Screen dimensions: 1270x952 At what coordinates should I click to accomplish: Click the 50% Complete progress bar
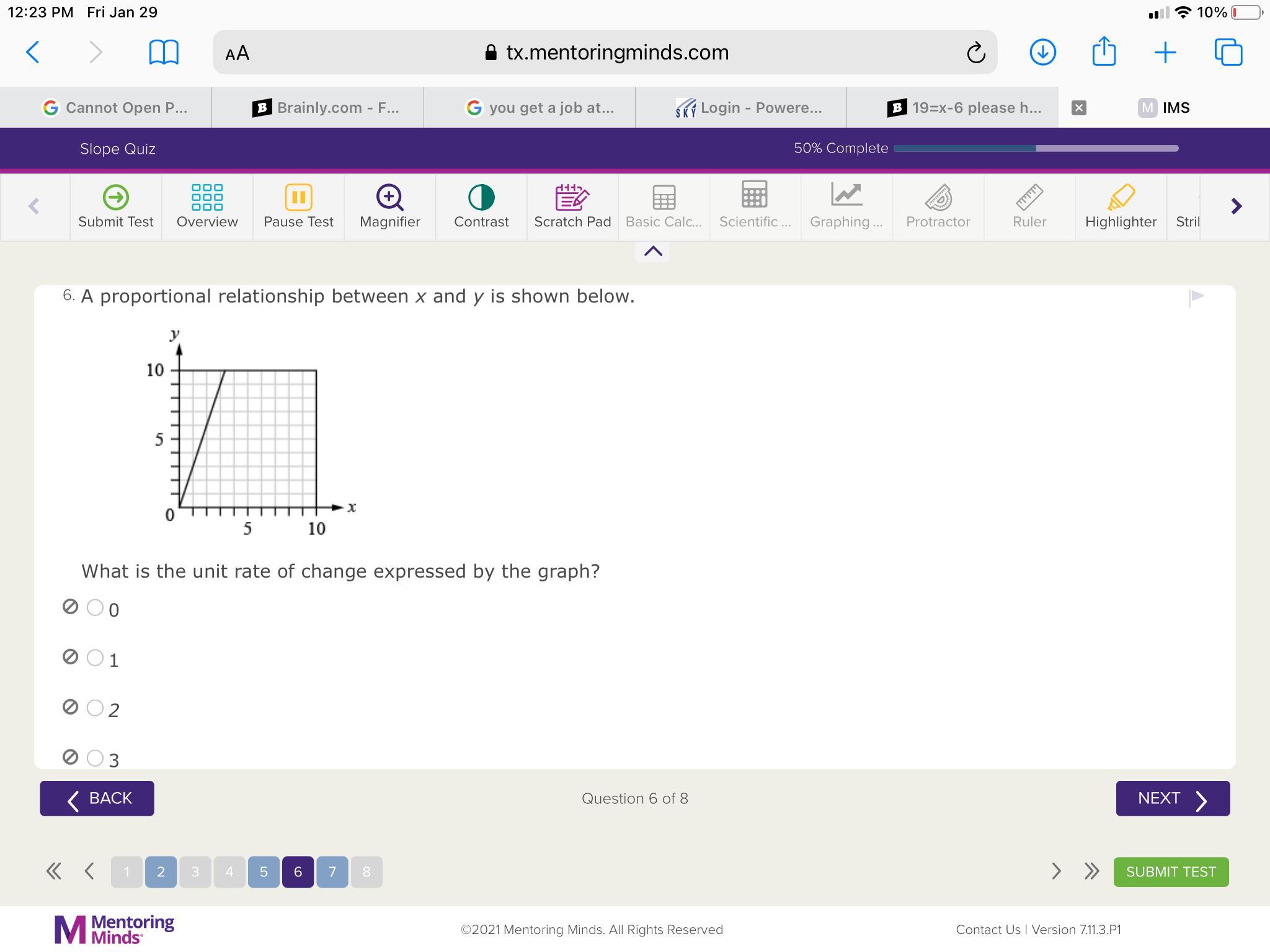[1036, 148]
